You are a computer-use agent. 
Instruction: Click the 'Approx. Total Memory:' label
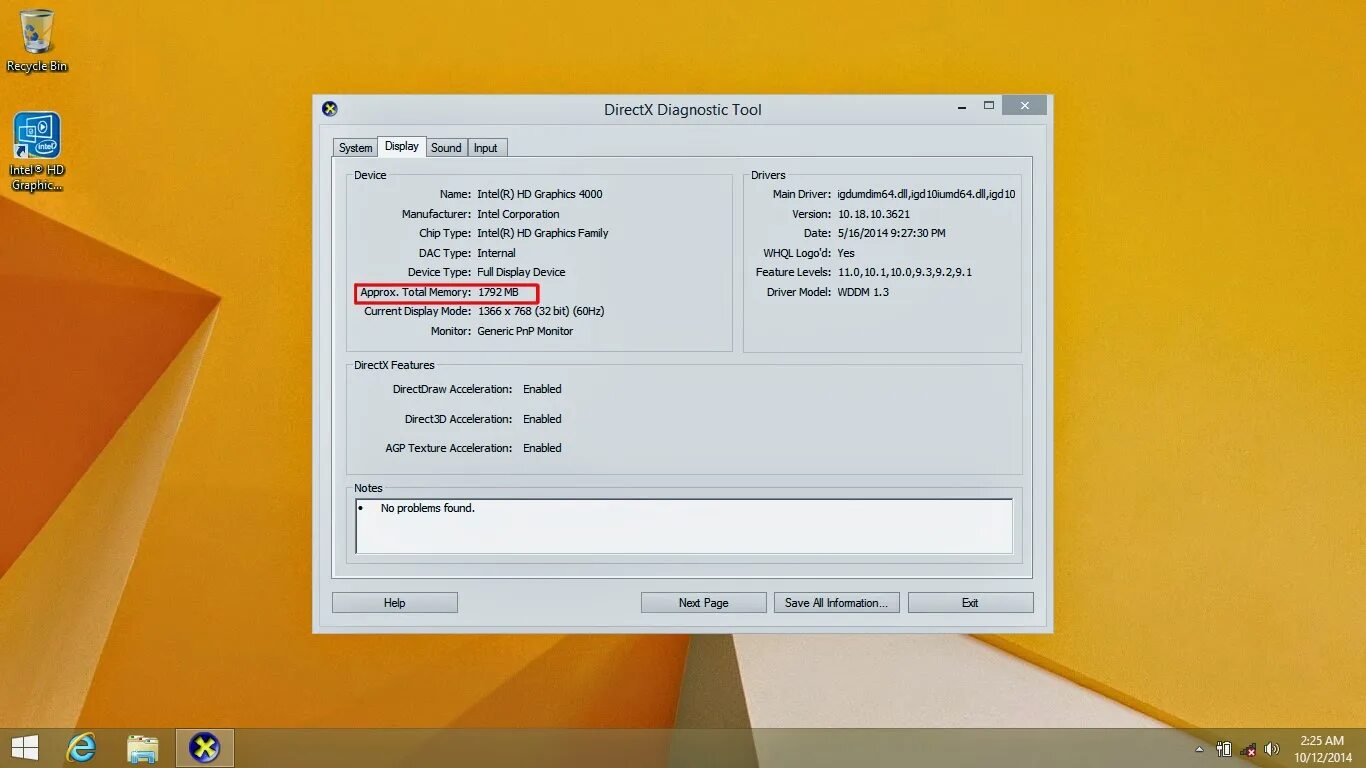pos(415,292)
